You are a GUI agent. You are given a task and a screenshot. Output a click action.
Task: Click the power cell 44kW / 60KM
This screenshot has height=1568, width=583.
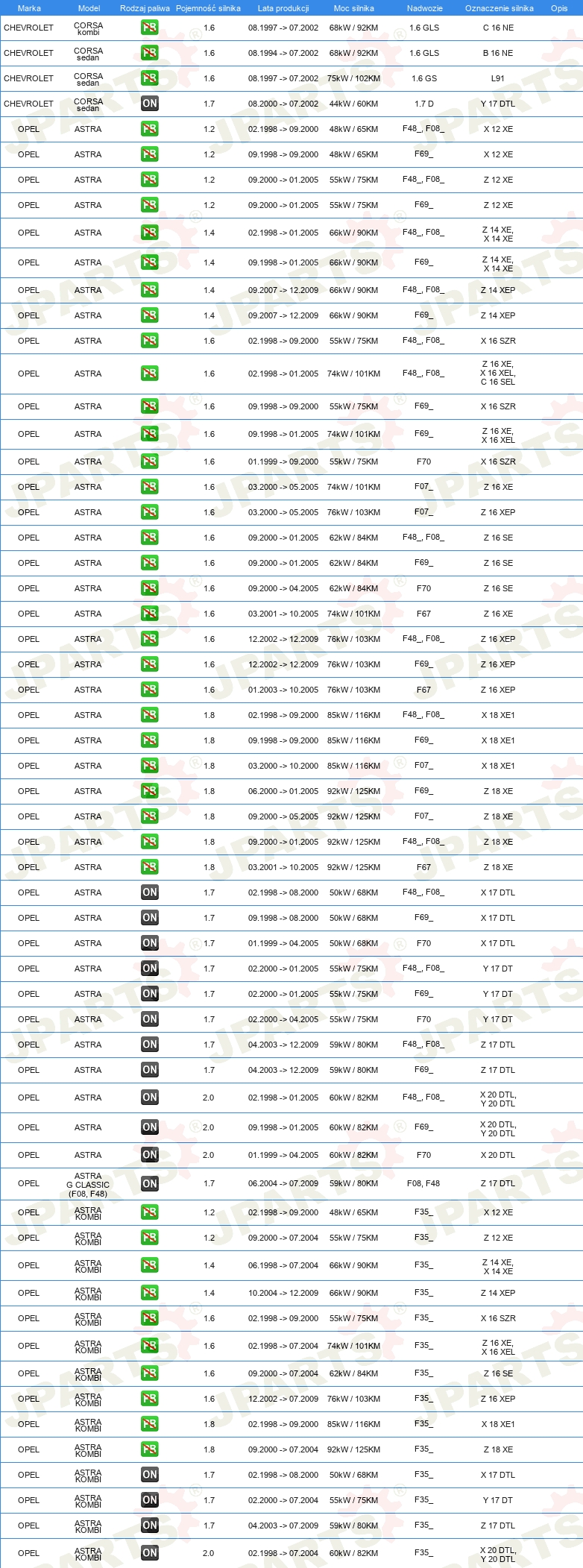point(353,104)
